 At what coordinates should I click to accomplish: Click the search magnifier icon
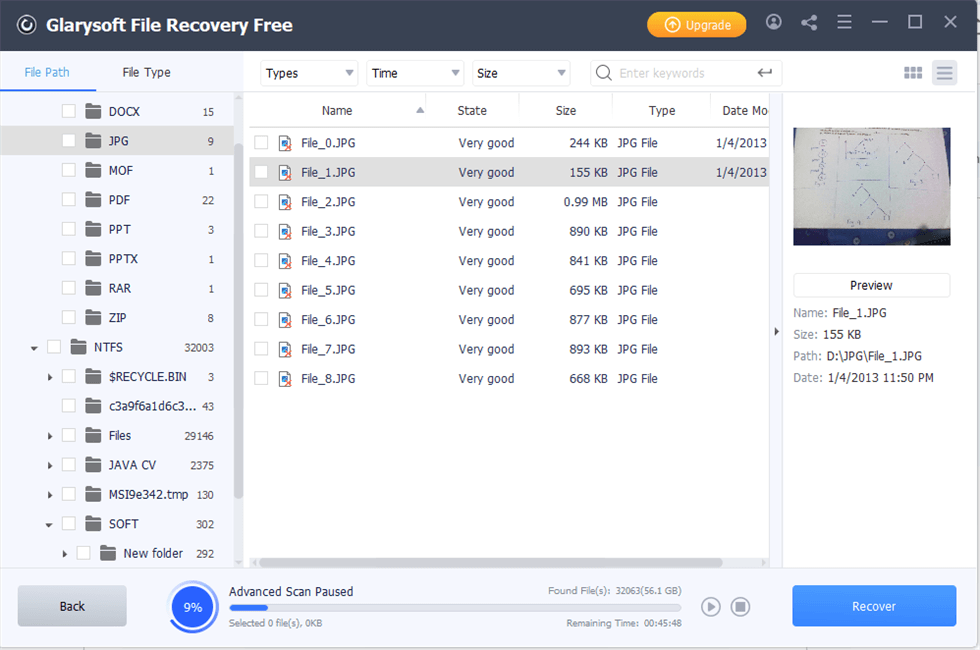[x=603, y=73]
